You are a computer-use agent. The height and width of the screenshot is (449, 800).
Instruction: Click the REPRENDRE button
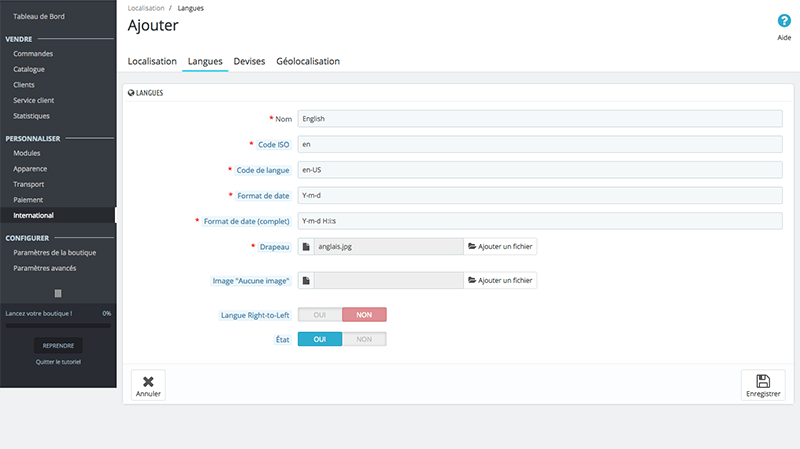58,345
